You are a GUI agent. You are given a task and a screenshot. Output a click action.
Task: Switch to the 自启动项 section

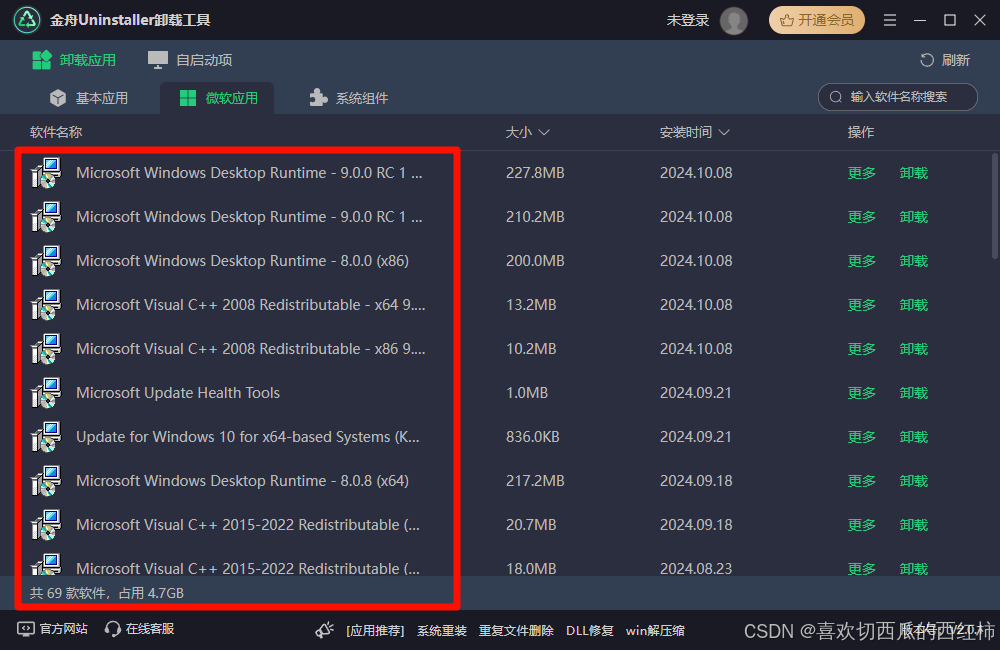click(x=190, y=60)
